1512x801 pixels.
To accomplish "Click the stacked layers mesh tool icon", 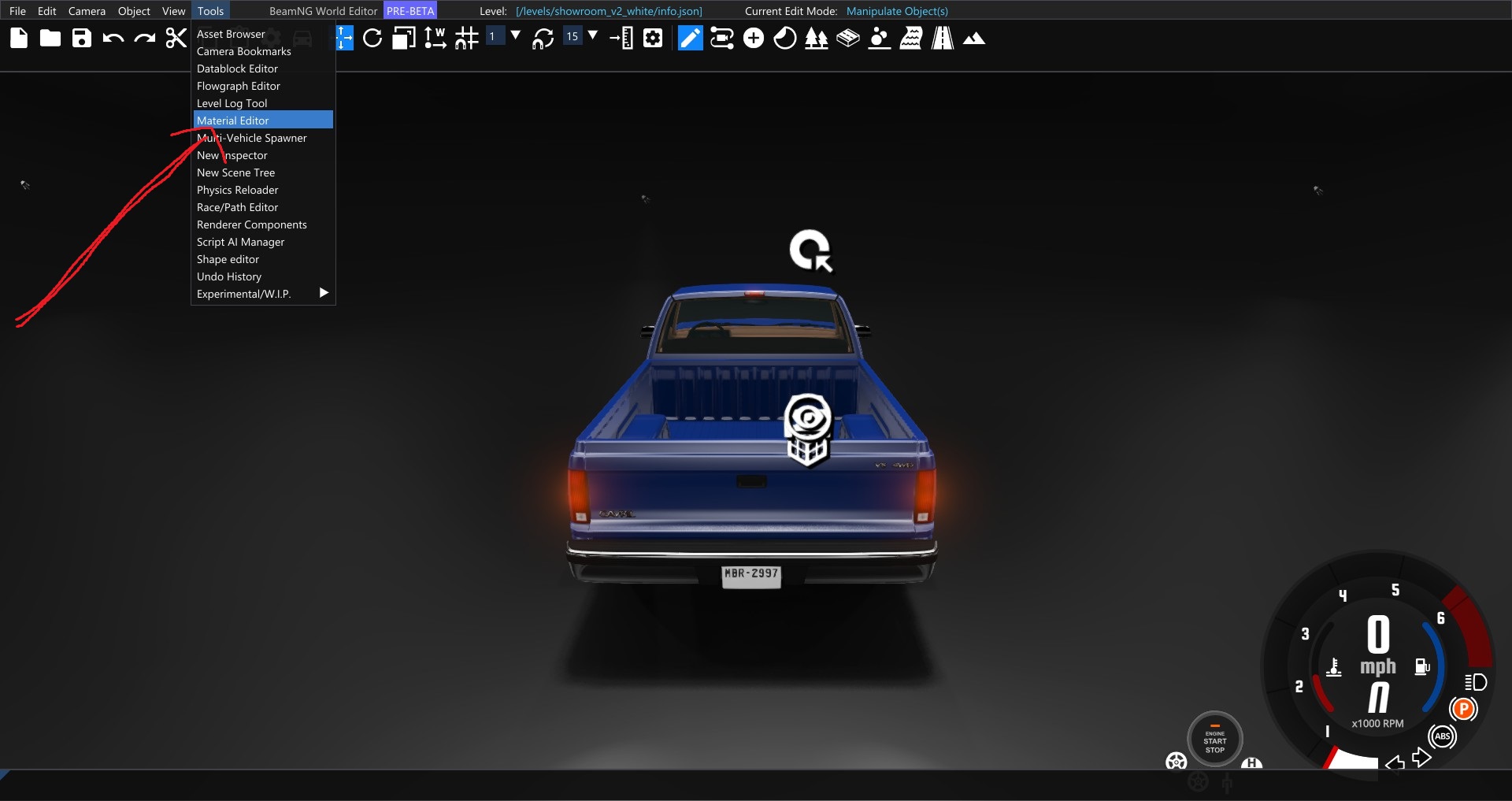I will tap(848, 38).
